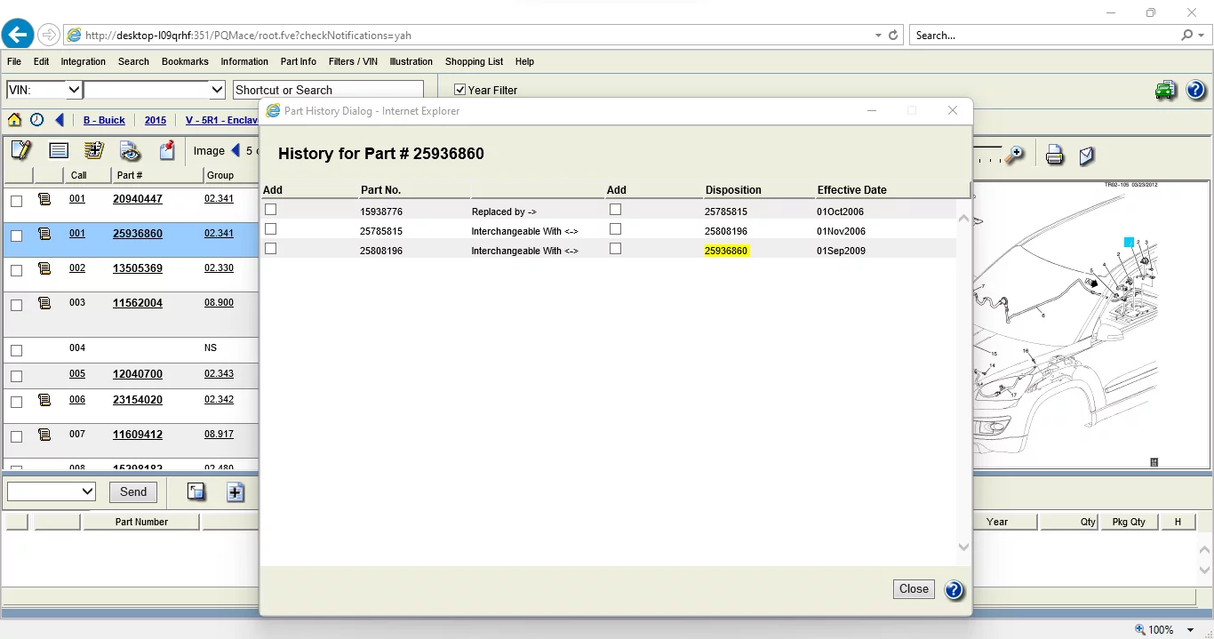Check the Add box for part 15938776

pos(271,210)
